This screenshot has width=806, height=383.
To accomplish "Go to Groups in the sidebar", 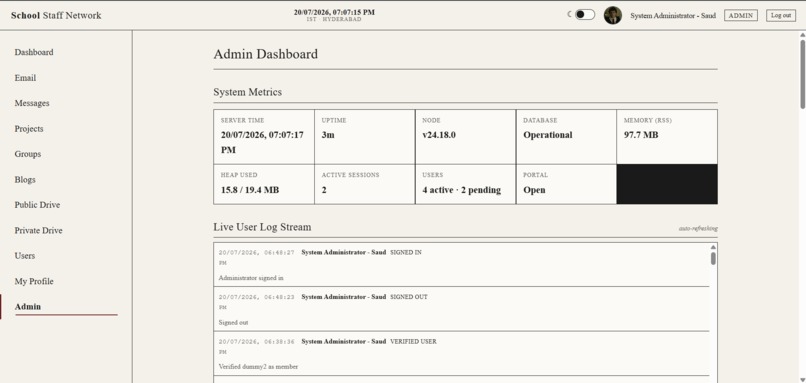I will 28,154.
